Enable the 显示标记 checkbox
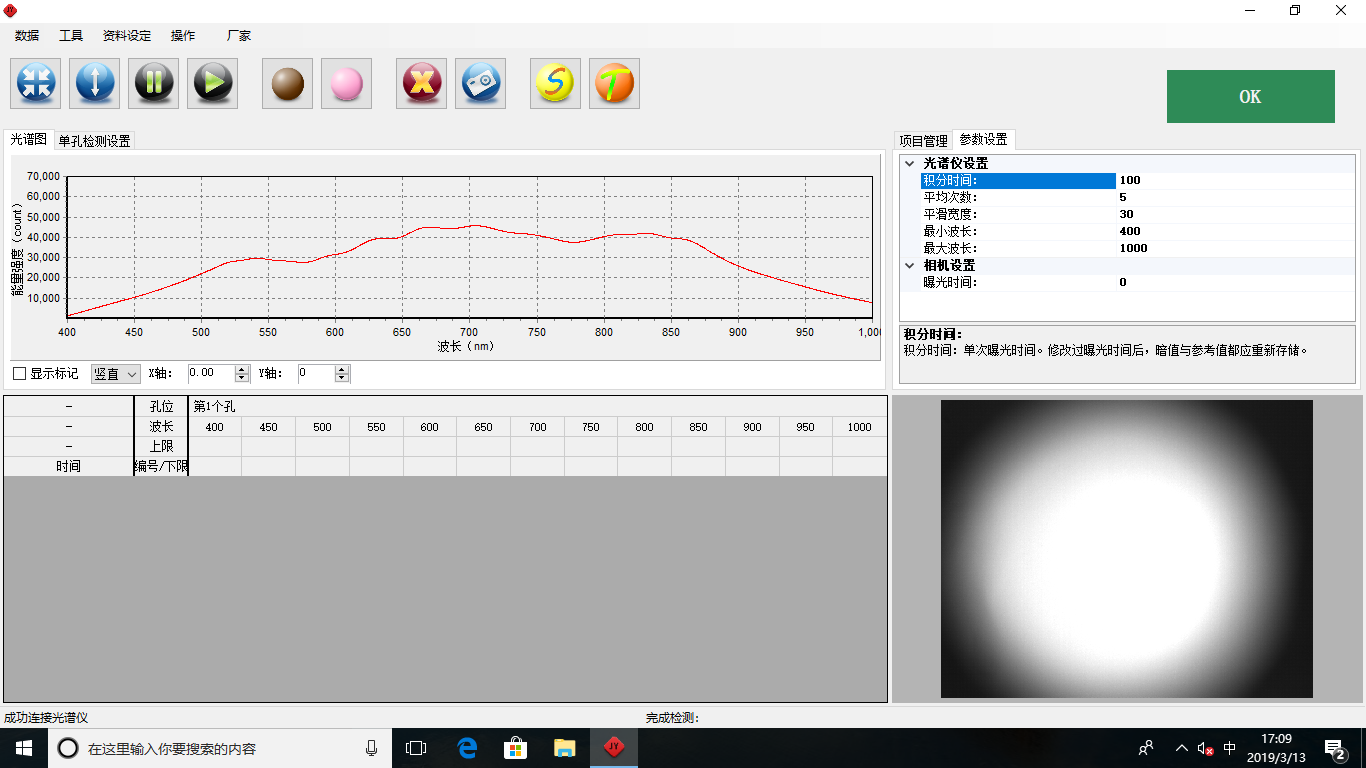The width and height of the screenshot is (1366, 768). pyautogui.click(x=19, y=374)
